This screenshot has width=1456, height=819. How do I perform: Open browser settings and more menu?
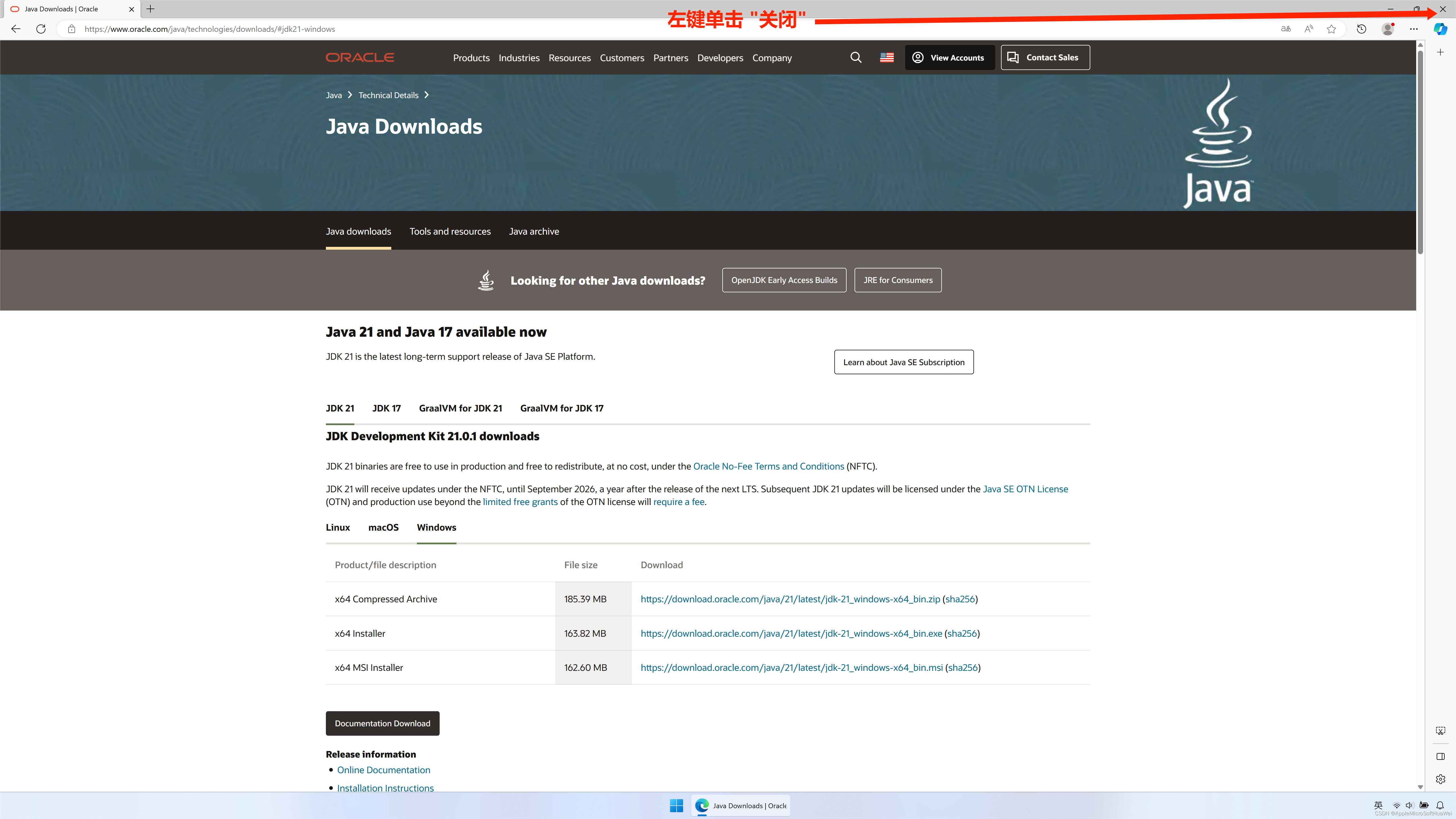pos(1414,29)
